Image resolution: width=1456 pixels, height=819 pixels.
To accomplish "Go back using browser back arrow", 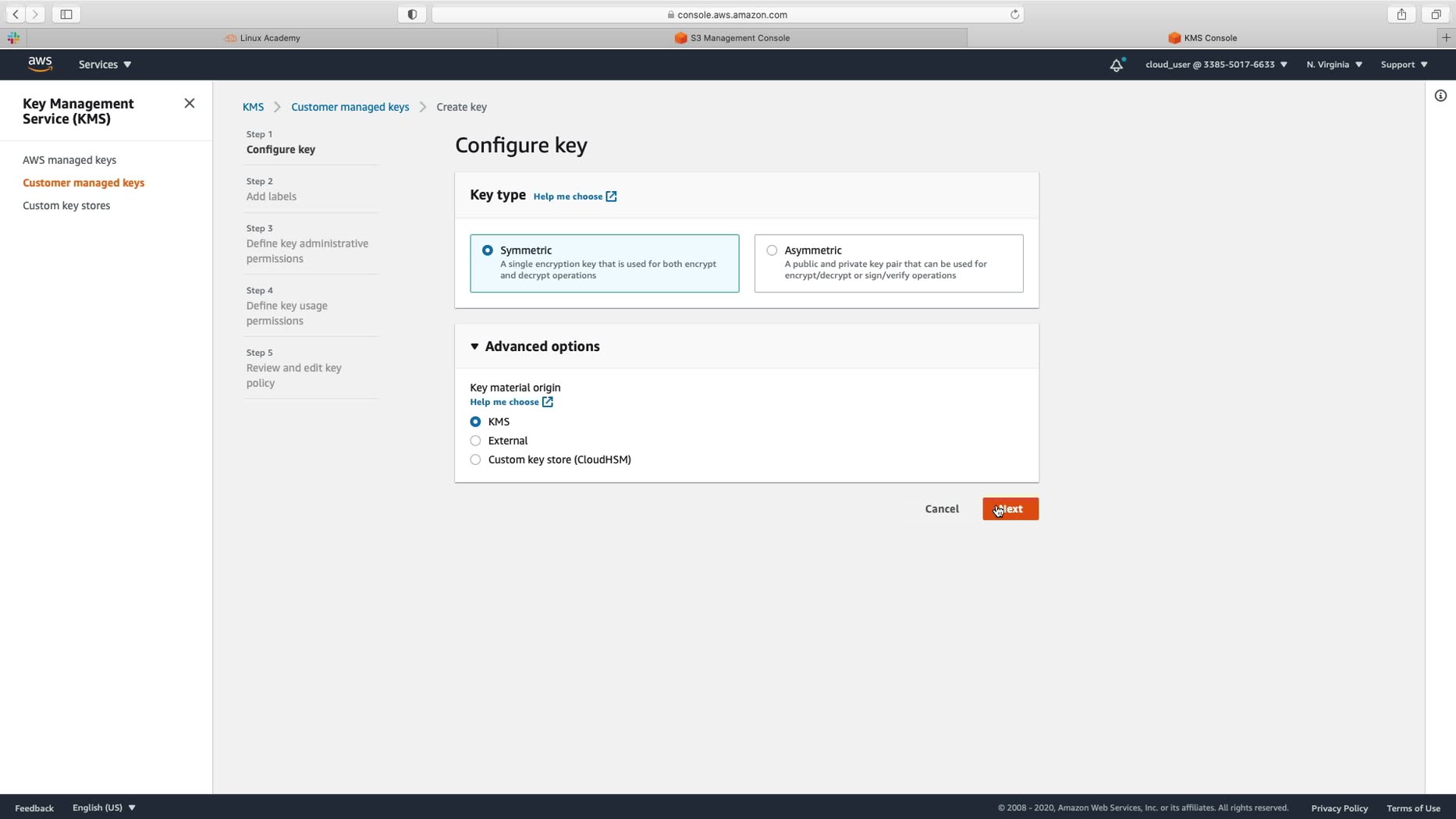I will (x=16, y=14).
